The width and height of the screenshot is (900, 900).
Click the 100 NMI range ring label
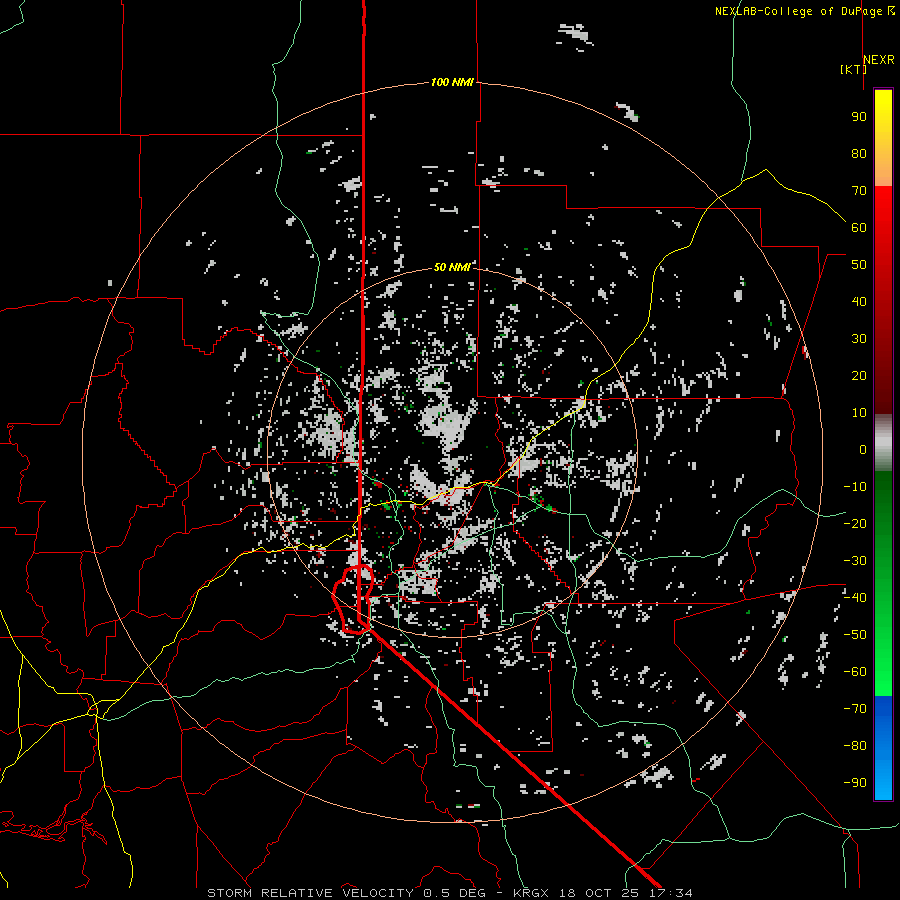click(x=452, y=82)
